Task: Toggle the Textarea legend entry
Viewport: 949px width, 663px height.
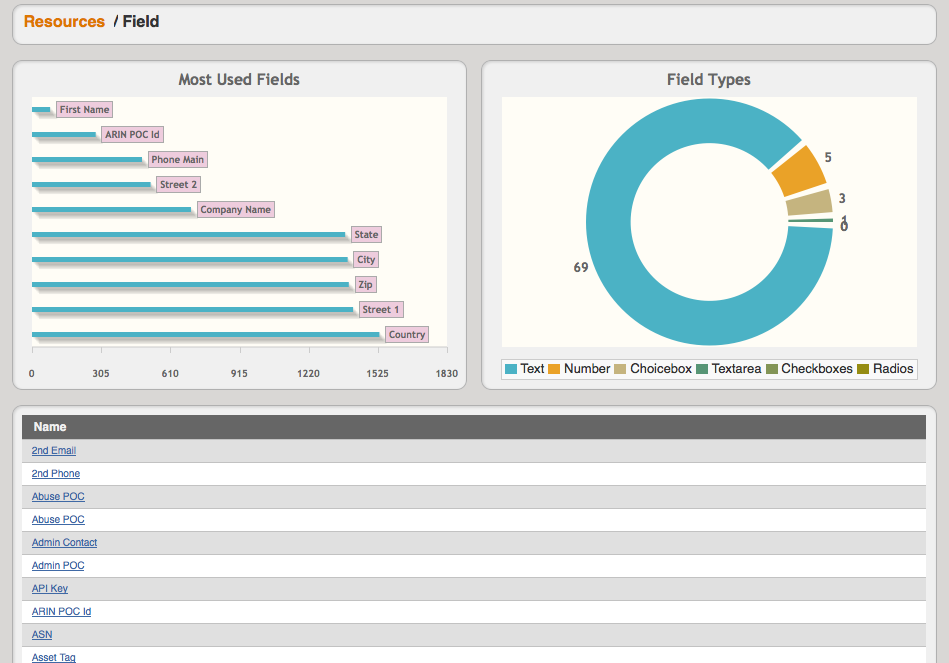Action: click(x=735, y=369)
